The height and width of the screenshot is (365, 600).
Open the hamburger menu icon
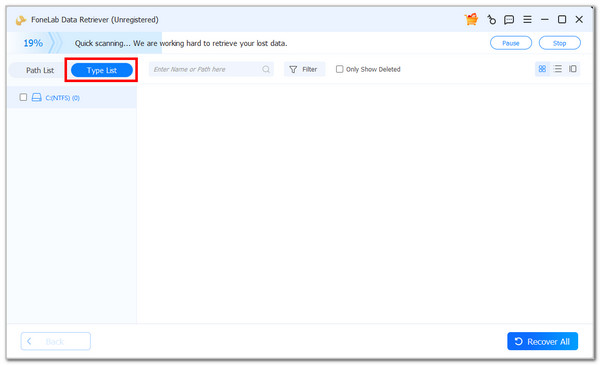coord(527,20)
